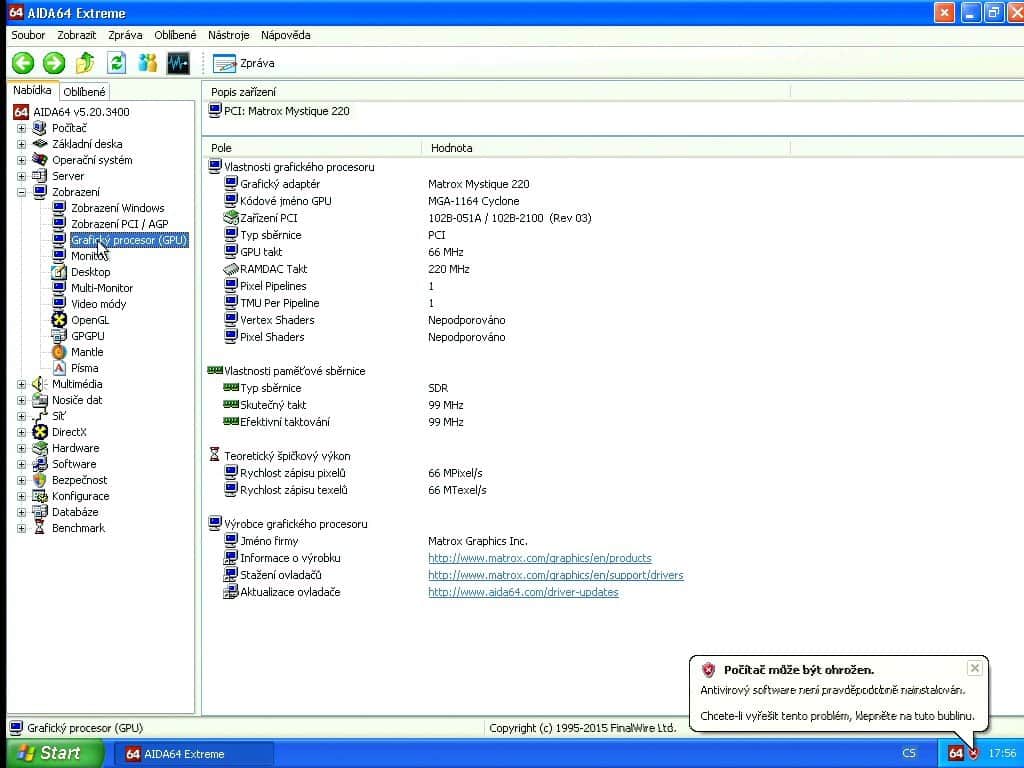This screenshot has height=768, width=1024.
Task: Select the GPGPU icon in the tree
Action: click(59, 336)
